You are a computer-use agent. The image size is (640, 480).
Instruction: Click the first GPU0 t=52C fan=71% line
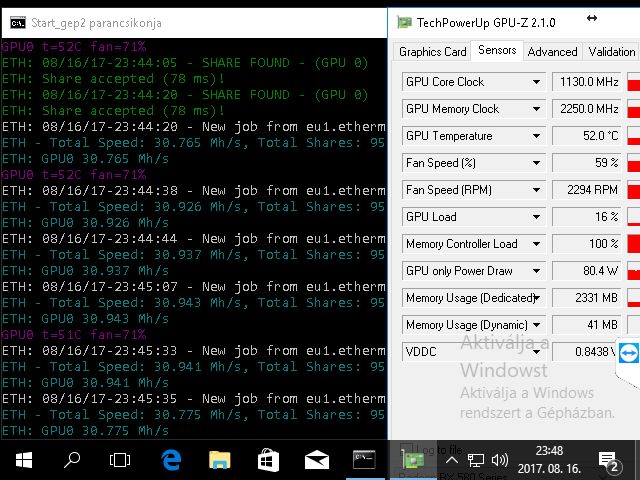73,47
